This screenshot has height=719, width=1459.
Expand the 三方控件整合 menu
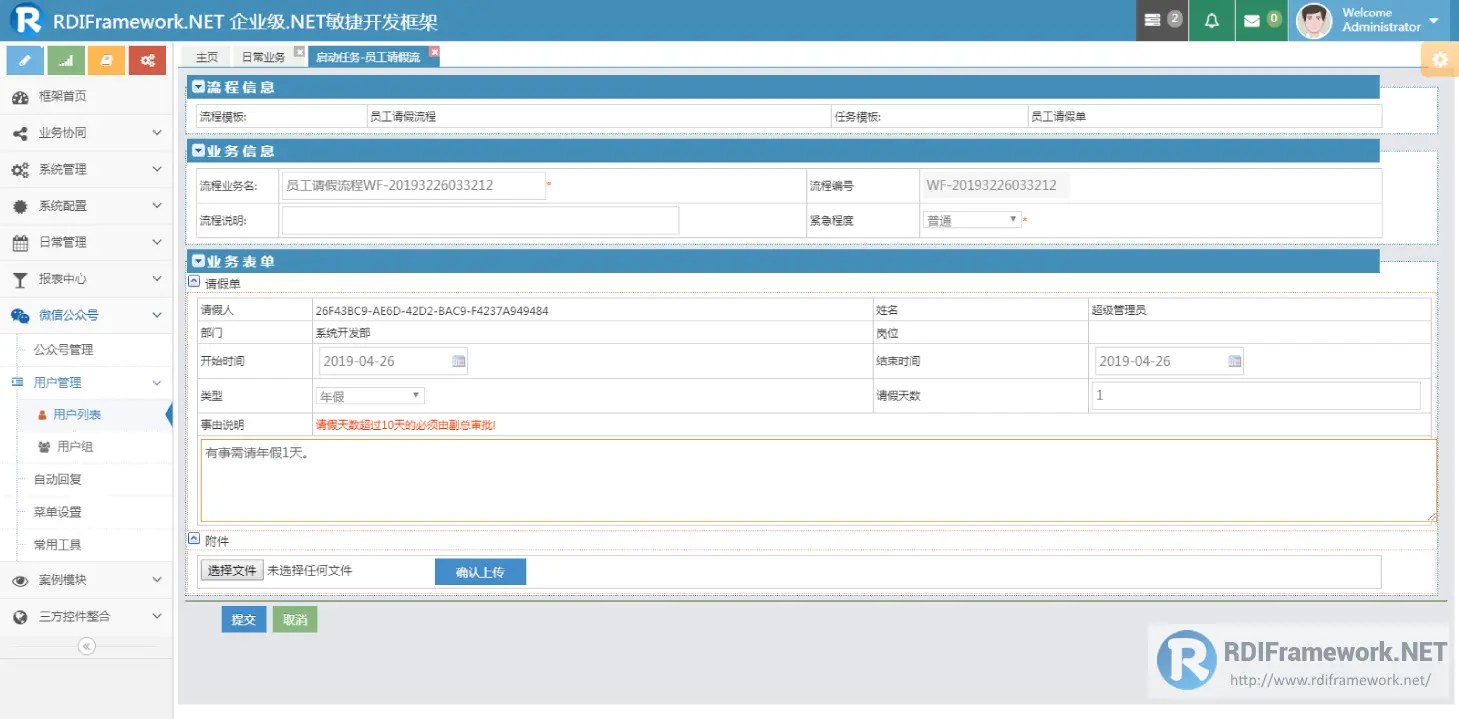(86, 616)
